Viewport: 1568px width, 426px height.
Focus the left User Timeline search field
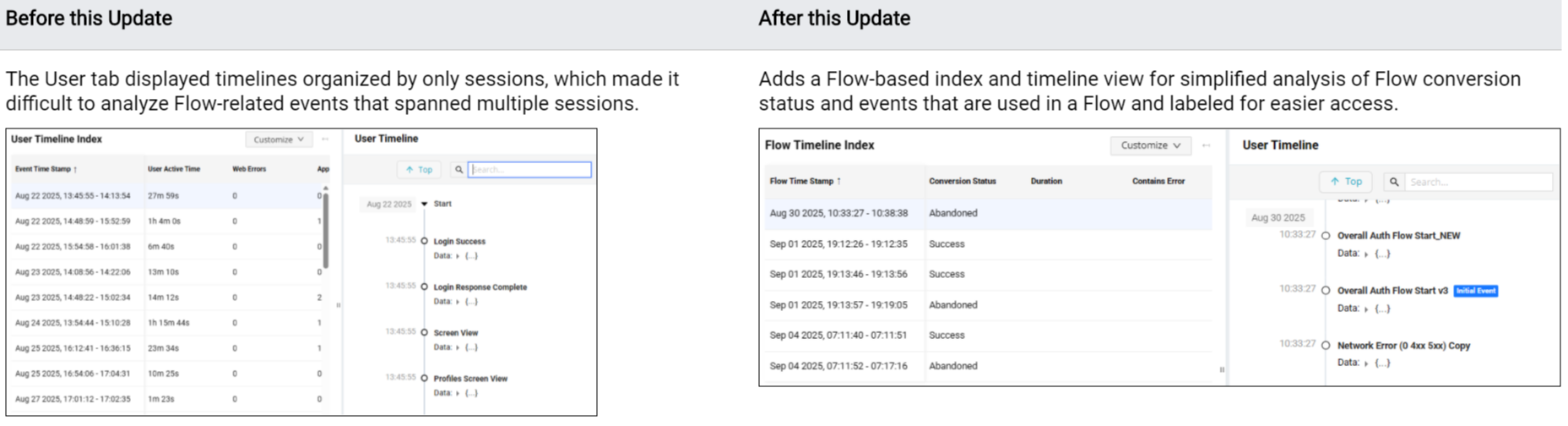[530, 170]
